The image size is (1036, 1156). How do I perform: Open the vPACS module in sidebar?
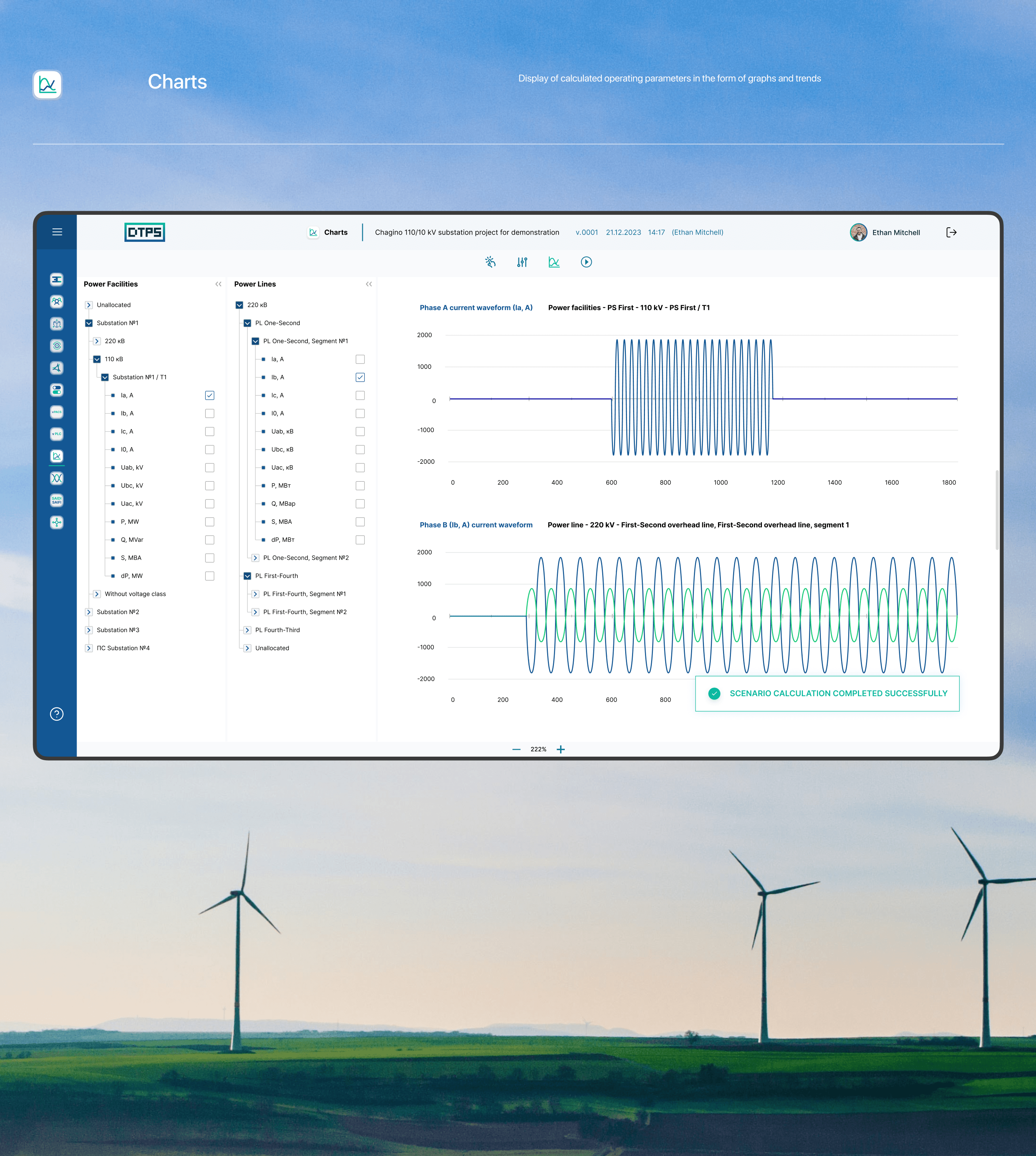[x=57, y=412]
